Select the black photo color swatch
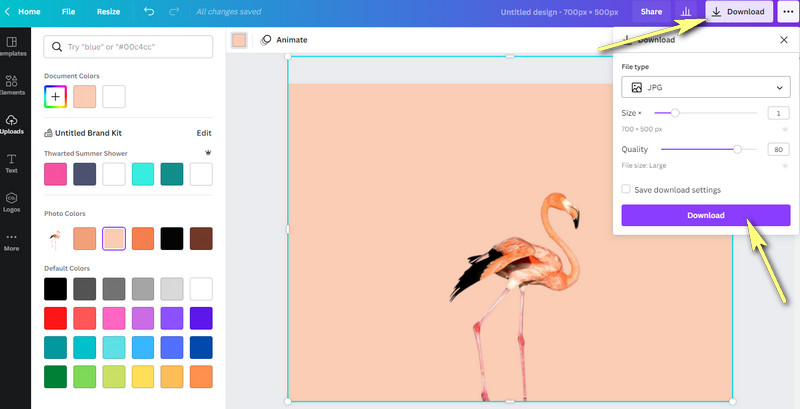This screenshot has height=409, width=800. pyautogui.click(x=172, y=239)
